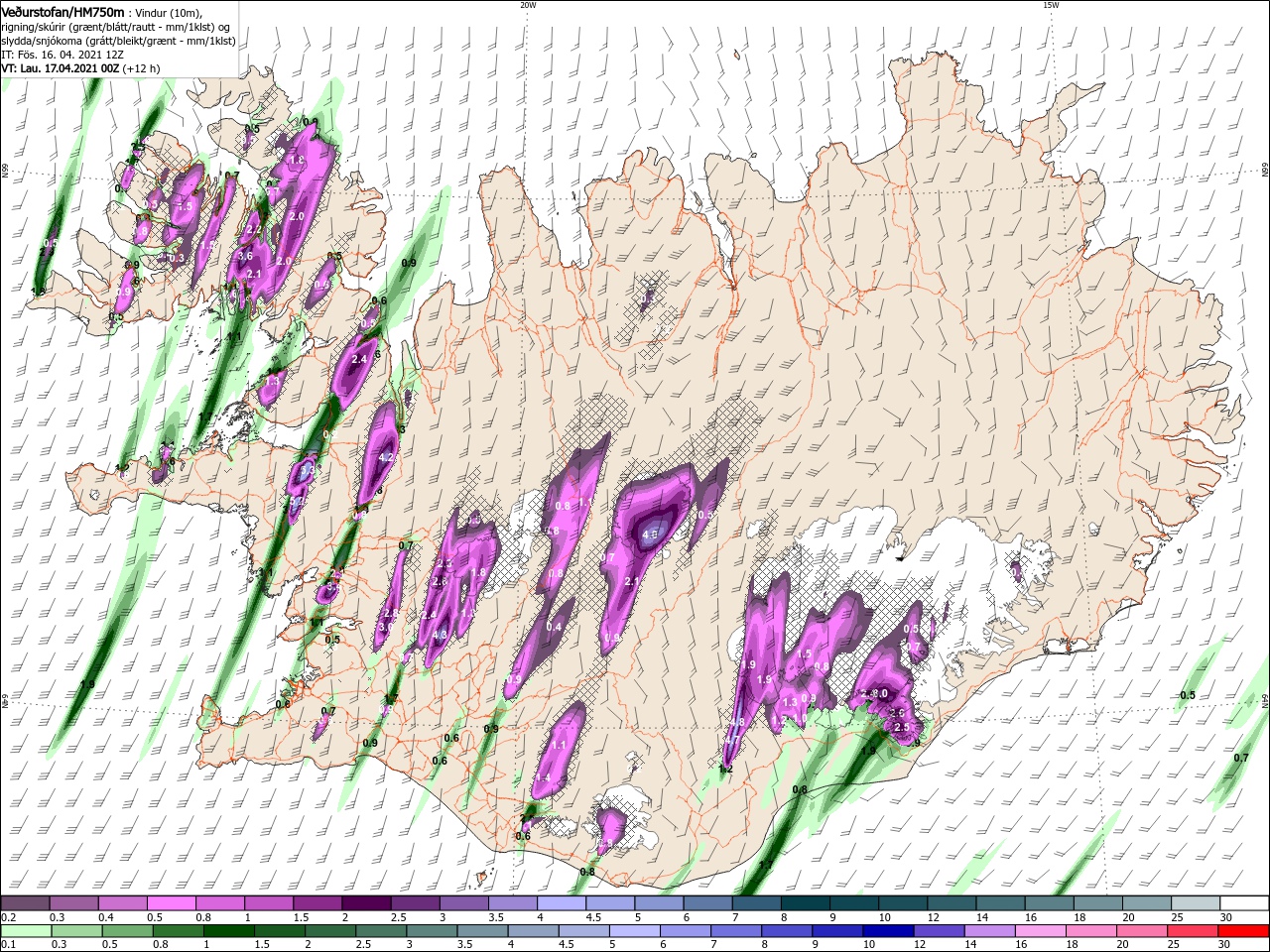Click the 20W longitude label

click(528, 5)
